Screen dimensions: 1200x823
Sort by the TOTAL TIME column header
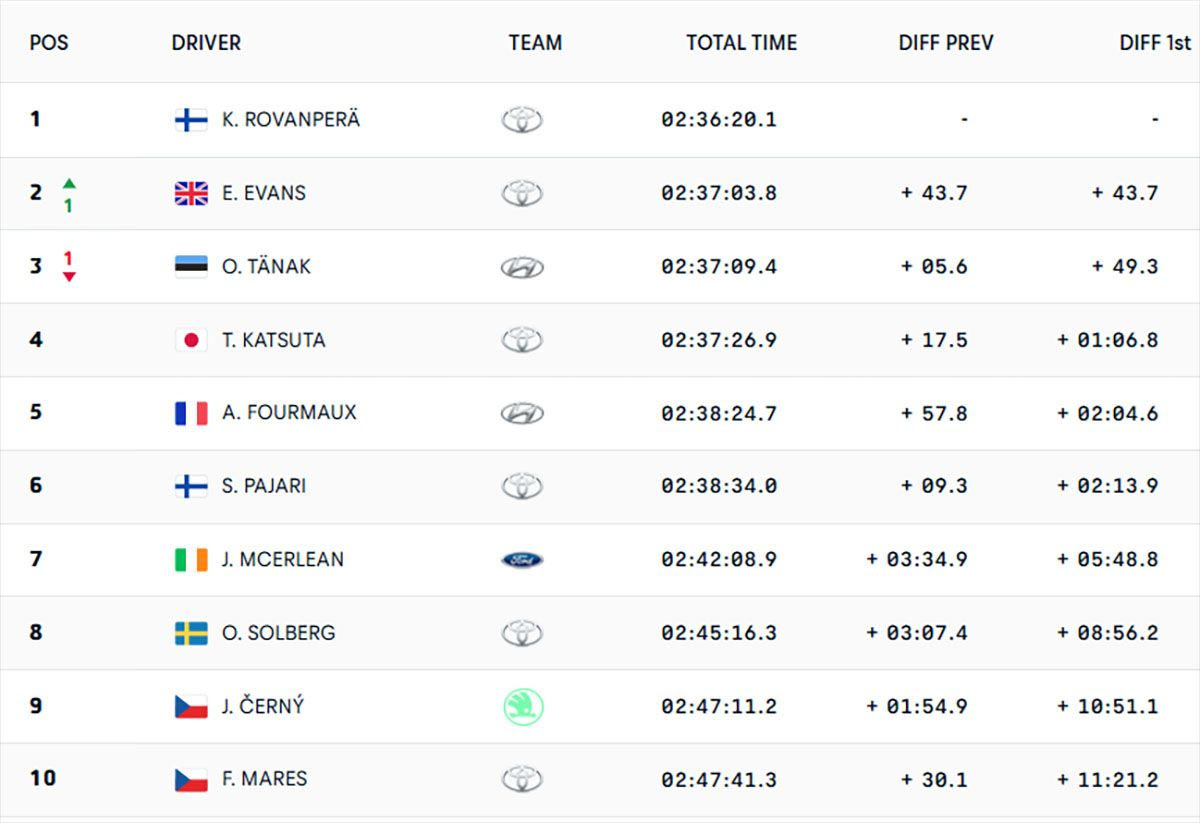coord(741,43)
